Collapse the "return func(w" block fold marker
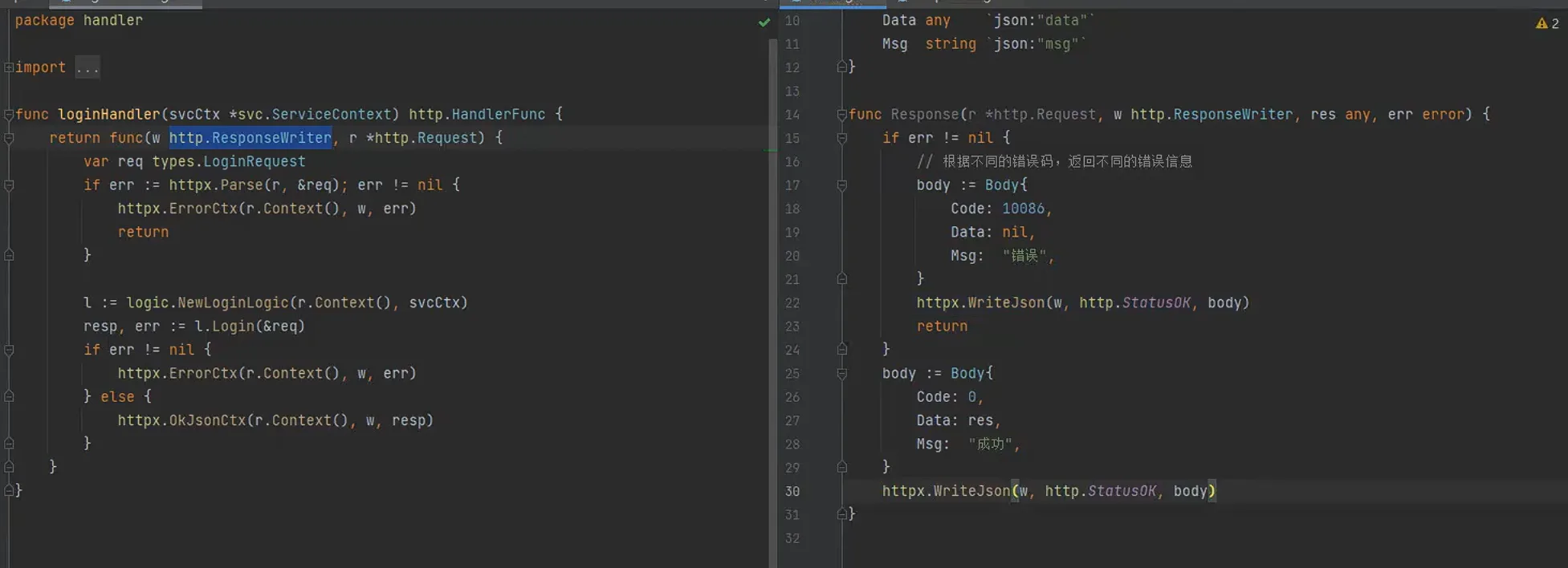Viewport: 1568px width, 568px height. point(8,138)
